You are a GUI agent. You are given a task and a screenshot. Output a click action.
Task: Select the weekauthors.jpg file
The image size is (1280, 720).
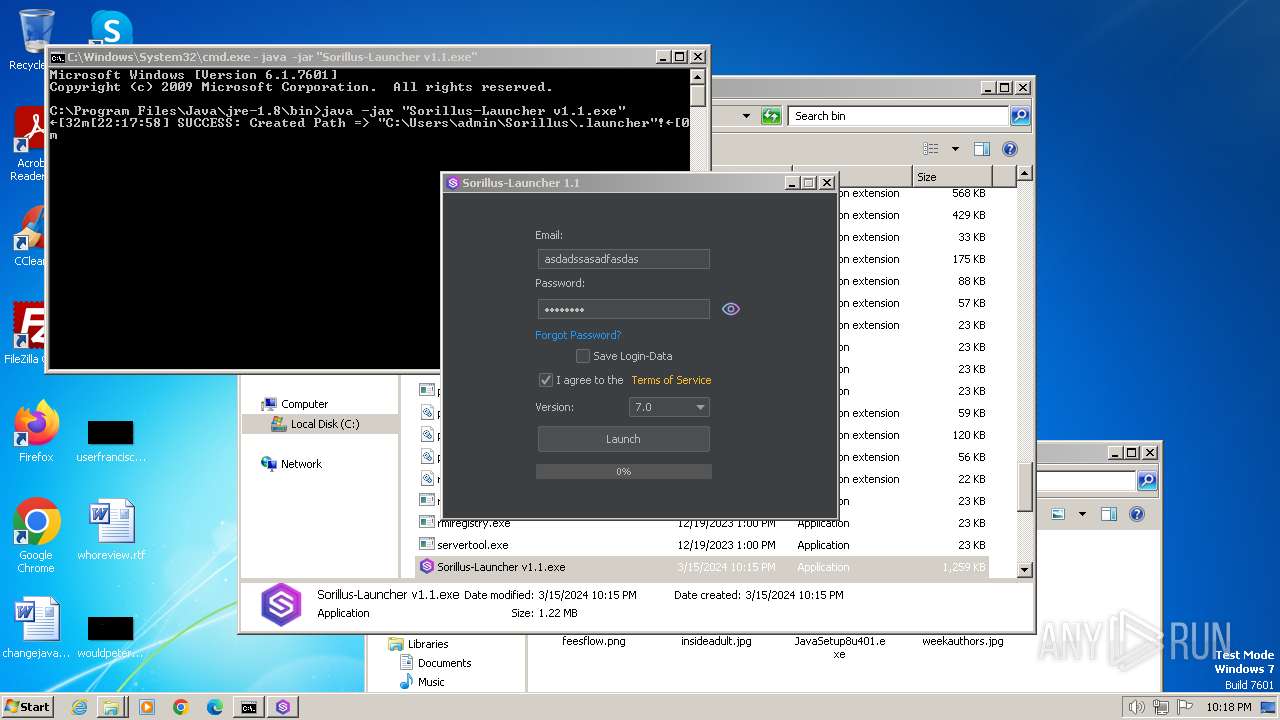(962, 641)
